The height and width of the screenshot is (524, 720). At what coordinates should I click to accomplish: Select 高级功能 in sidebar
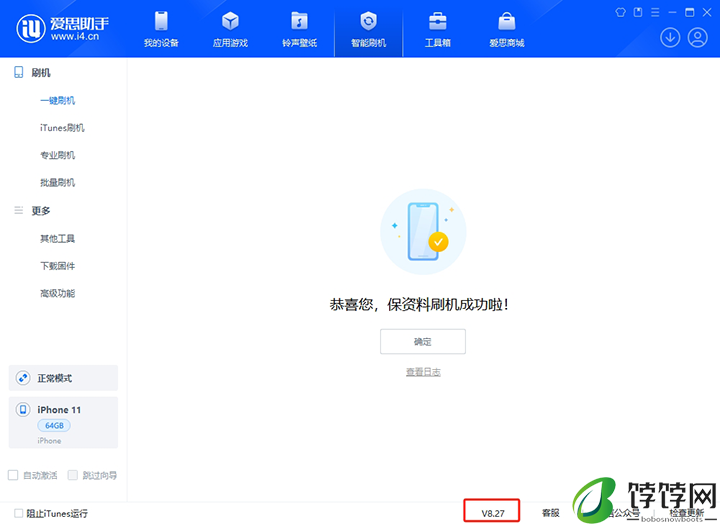point(57,293)
